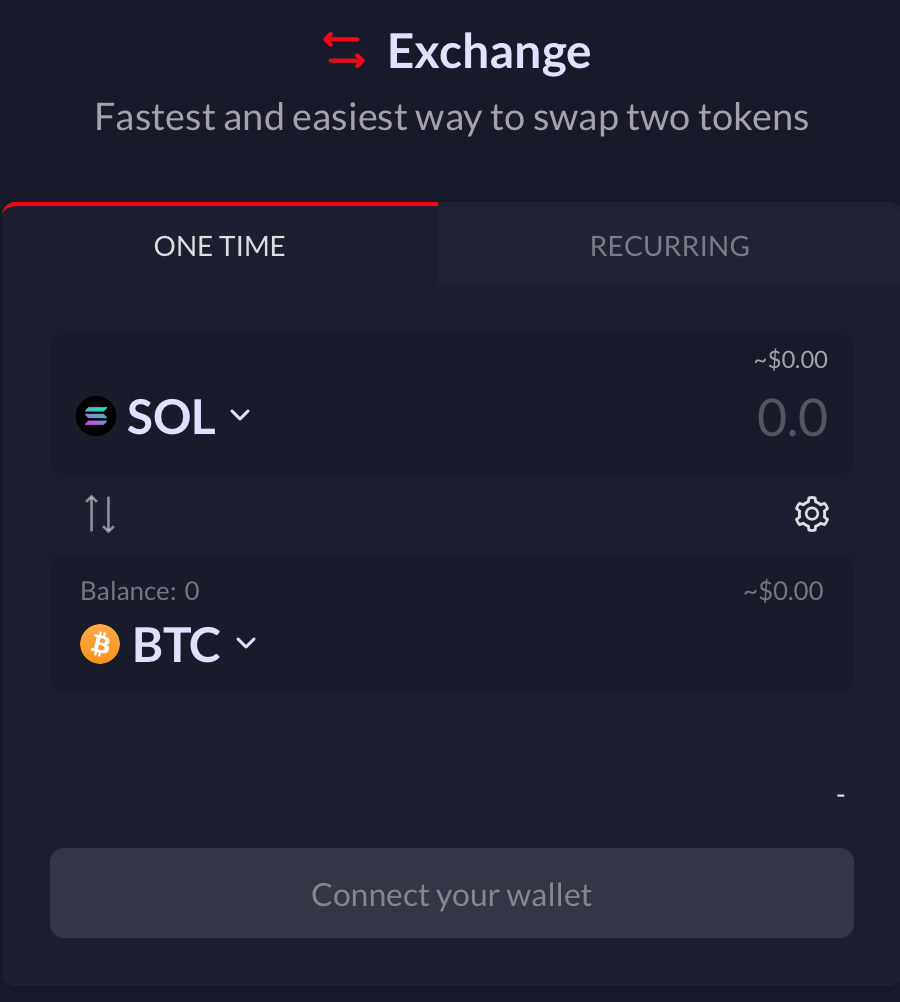This screenshot has width=900, height=1002.
Task: Open swap settings via gear icon
Action: (x=811, y=514)
